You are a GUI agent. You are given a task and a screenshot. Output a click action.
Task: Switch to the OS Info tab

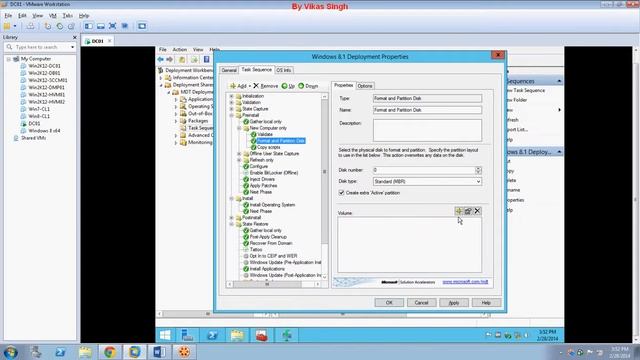click(x=284, y=70)
